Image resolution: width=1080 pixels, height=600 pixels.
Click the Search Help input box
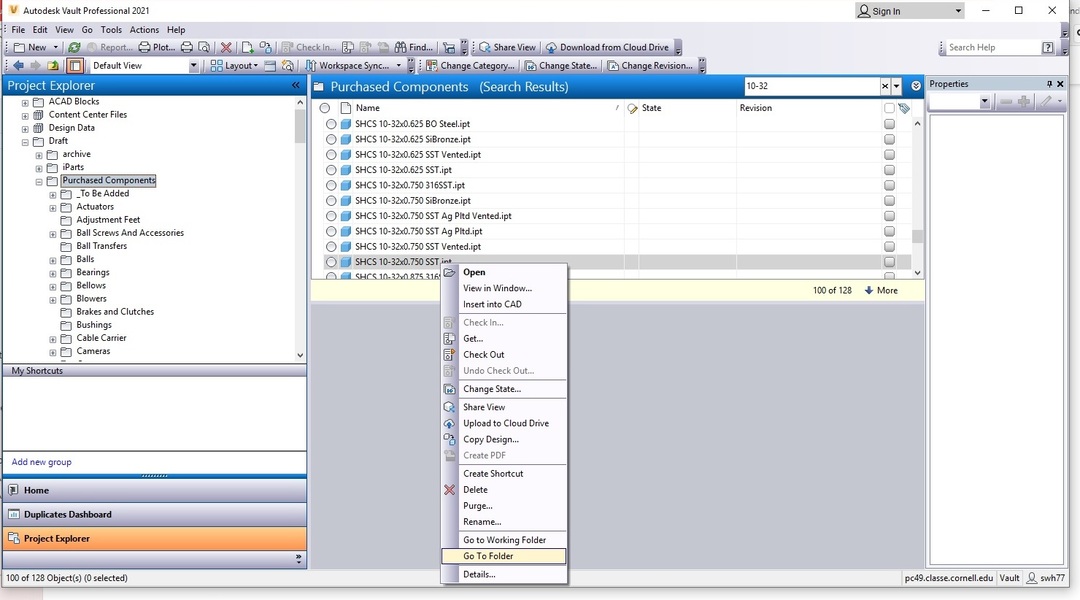point(992,48)
